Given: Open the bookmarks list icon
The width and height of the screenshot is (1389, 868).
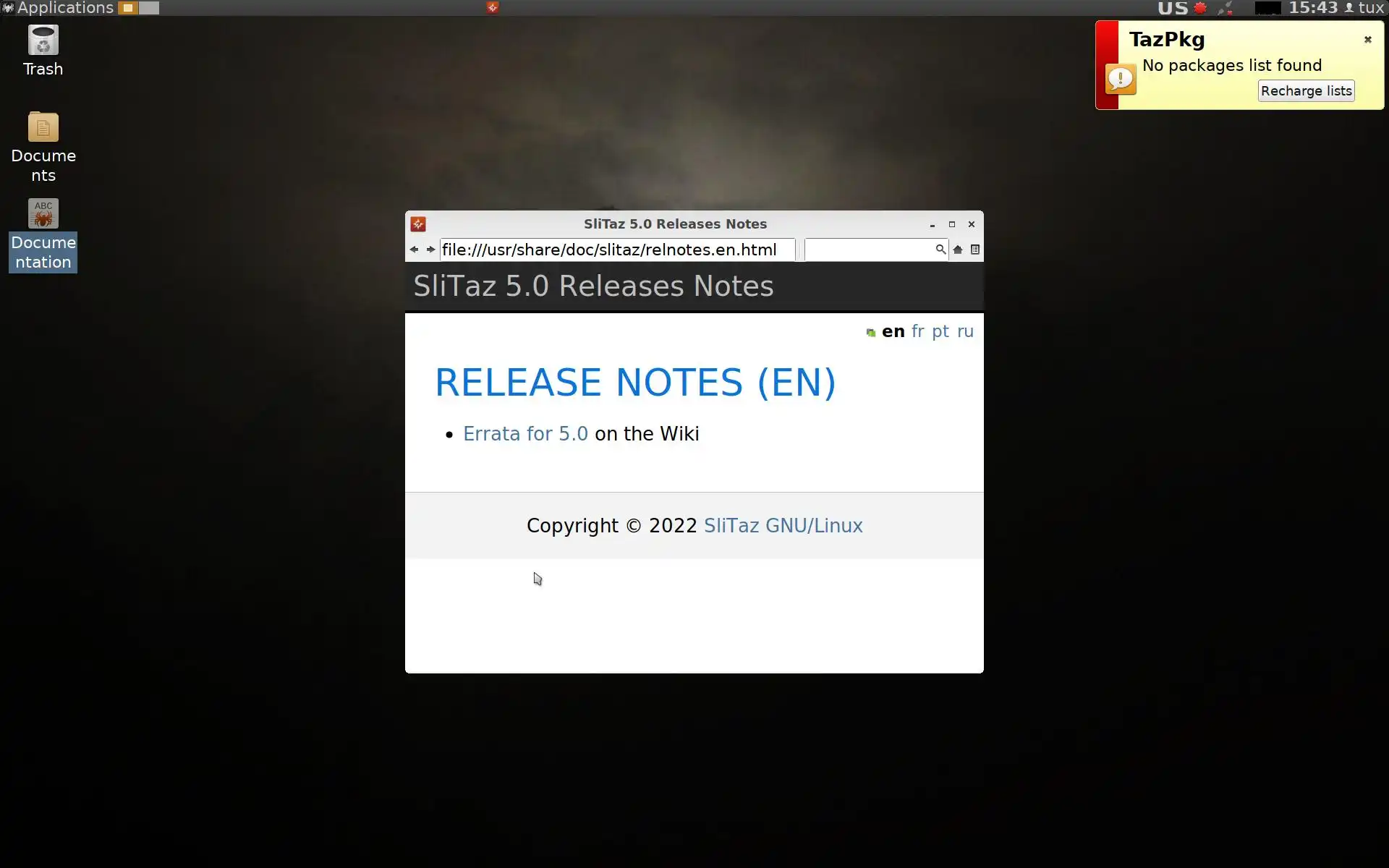Looking at the screenshot, I should (x=974, y=250).
